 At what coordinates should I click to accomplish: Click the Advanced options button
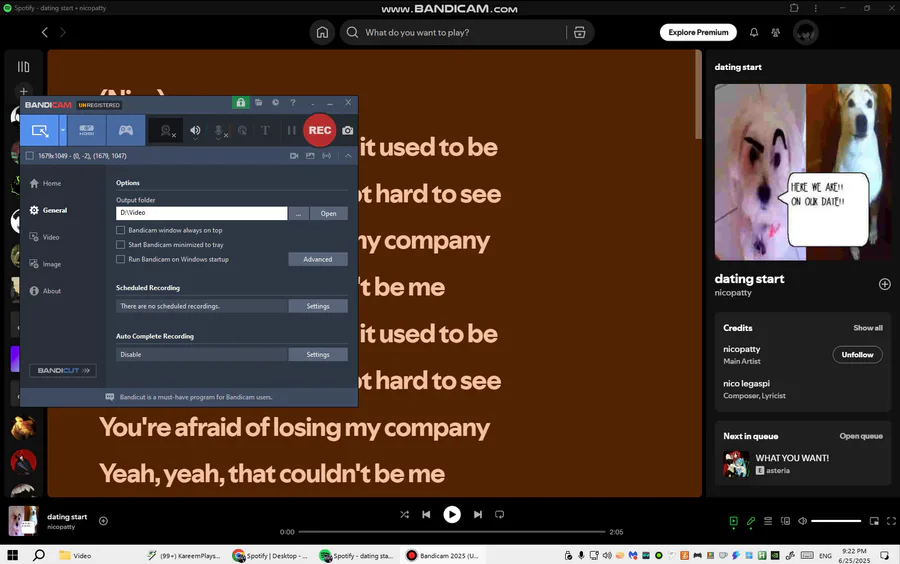tap(317, 259)
